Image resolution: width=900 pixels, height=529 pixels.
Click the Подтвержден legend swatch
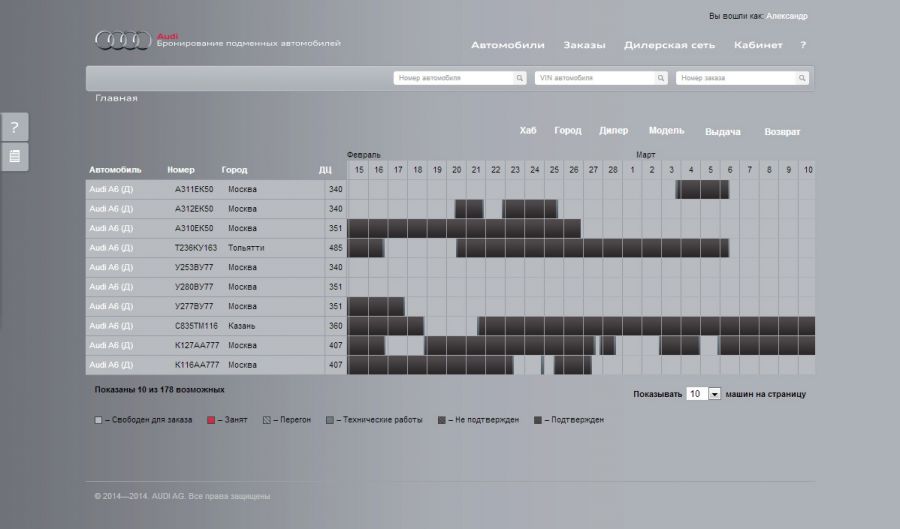538,420
